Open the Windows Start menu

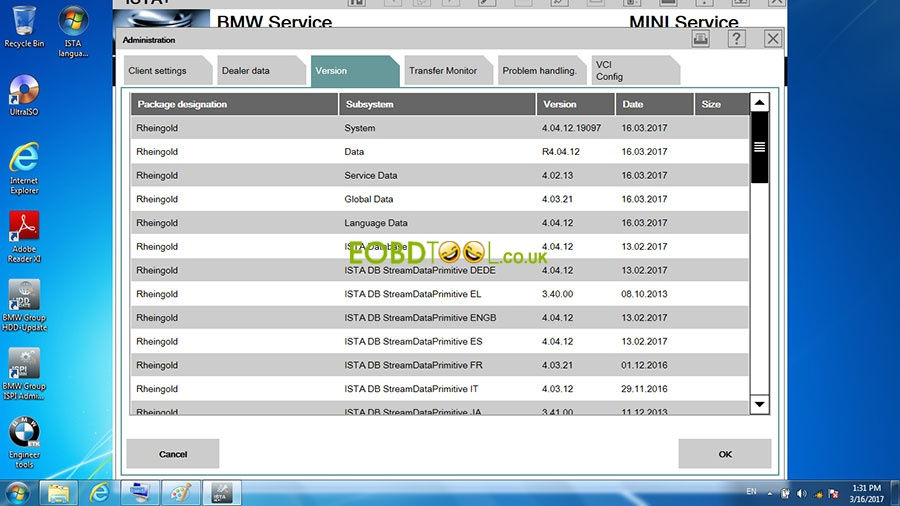tap(17, 493)
